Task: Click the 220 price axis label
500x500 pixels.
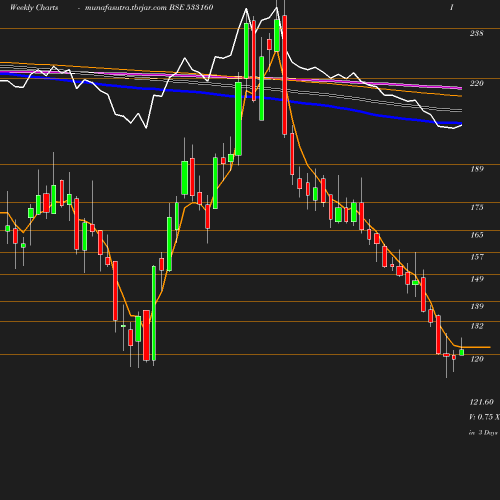Action: tap(476, 83)
